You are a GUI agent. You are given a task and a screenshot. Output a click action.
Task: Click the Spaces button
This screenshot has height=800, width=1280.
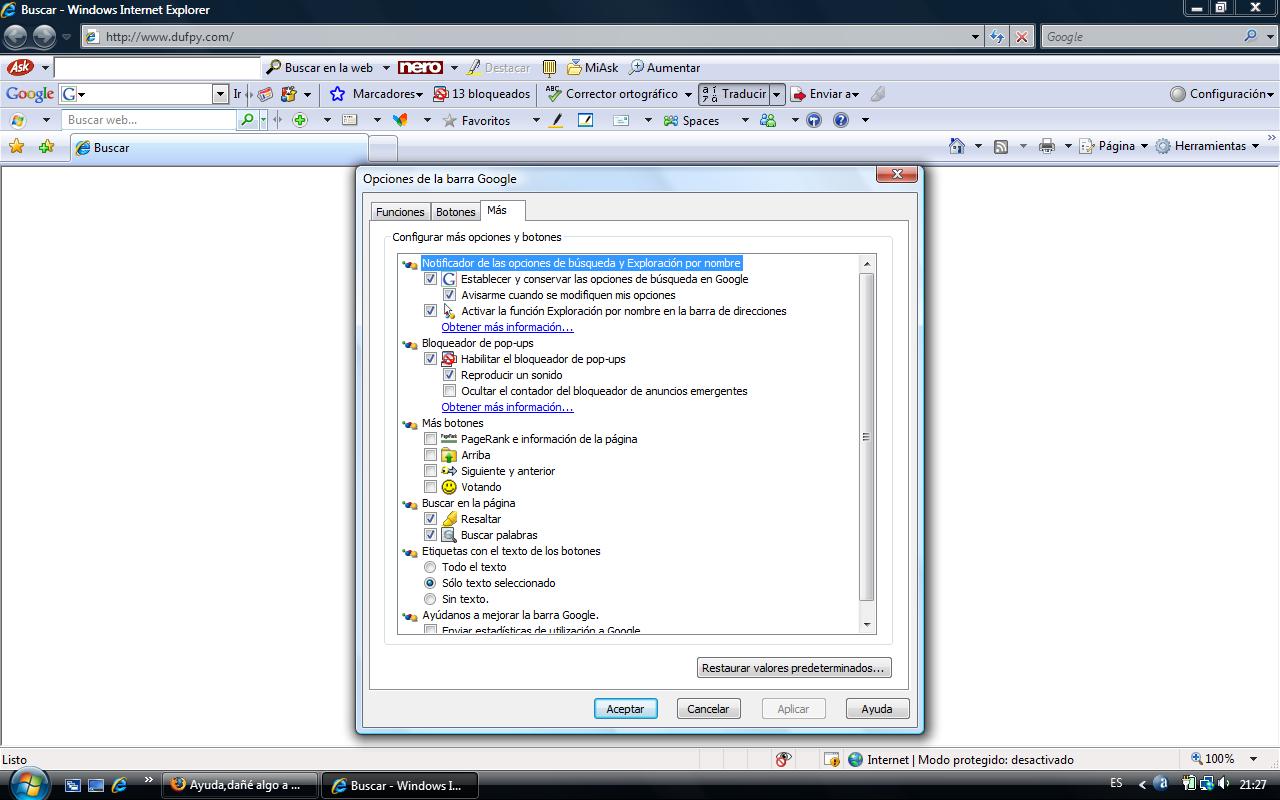click(x=691, y=120)
